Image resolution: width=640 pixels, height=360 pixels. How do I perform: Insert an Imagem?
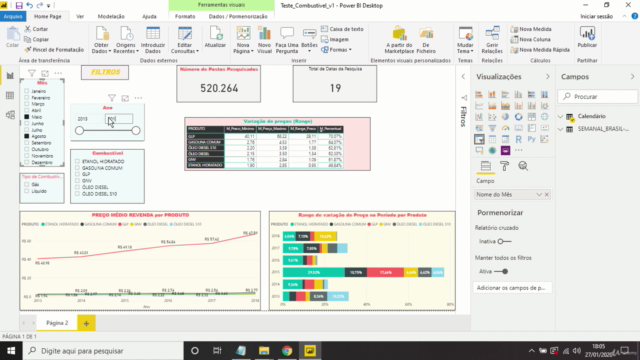(x=335, y=39)
